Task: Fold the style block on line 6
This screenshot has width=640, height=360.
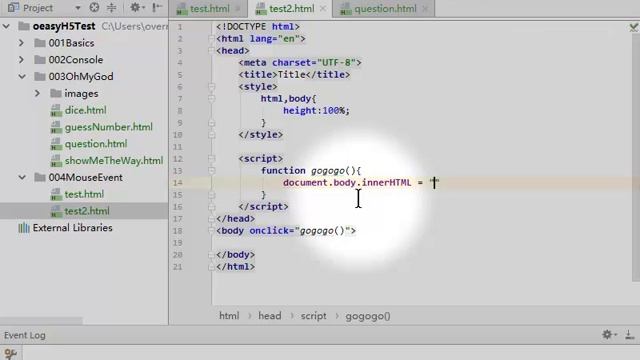Action: [x=211, y=87]
